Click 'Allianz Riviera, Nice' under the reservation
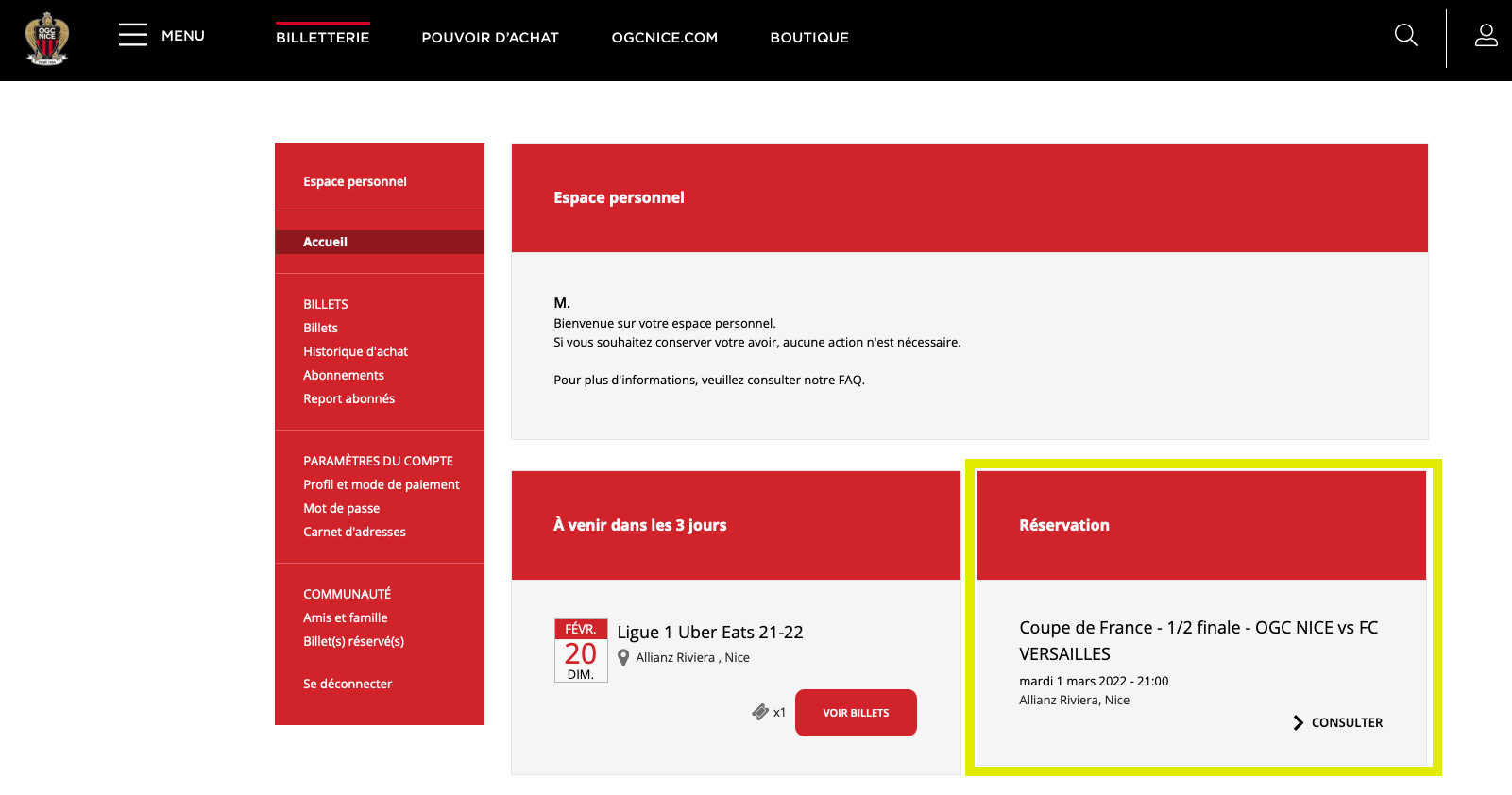This screenshot has width=1512, height=795. 1074,700
